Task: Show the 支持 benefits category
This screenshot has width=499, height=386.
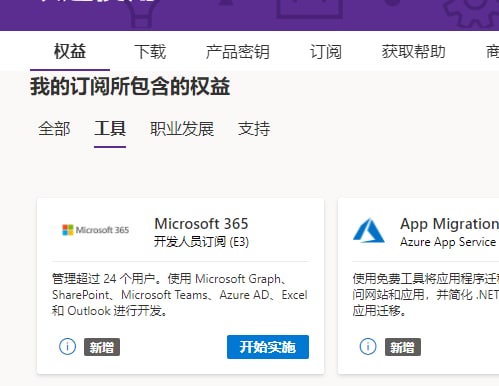Action: point(254,129)
